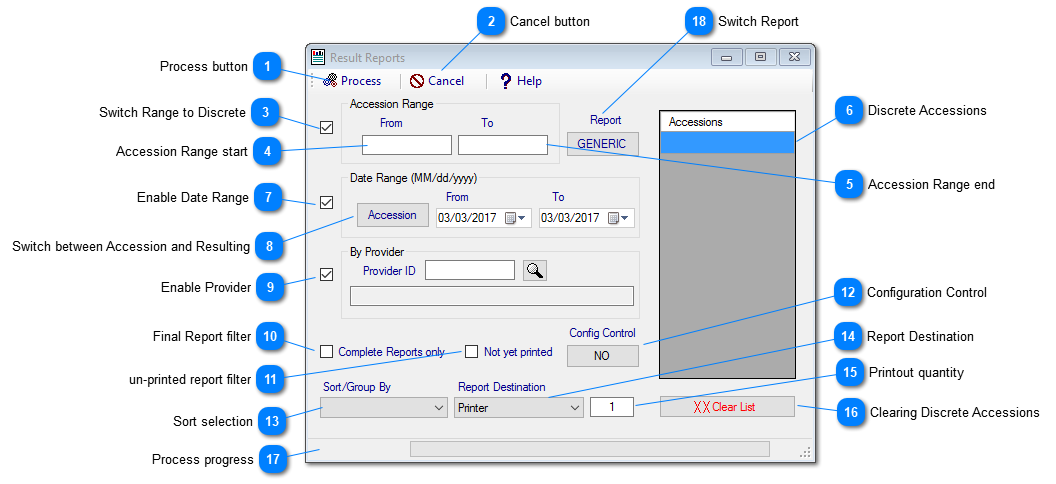
Task: Click the Config Control NO button
Action: (602, 356)
